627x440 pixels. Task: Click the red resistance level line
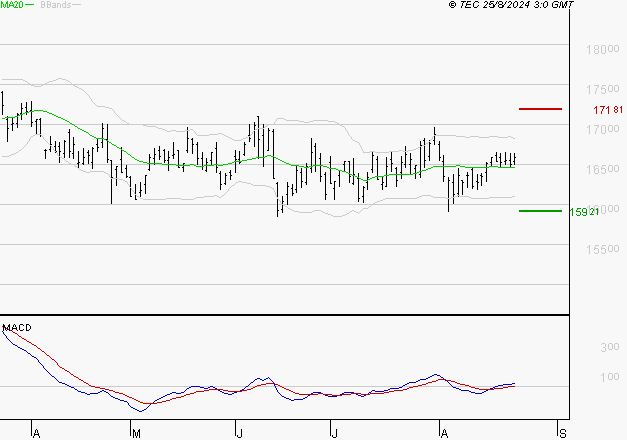coord(540,109)
